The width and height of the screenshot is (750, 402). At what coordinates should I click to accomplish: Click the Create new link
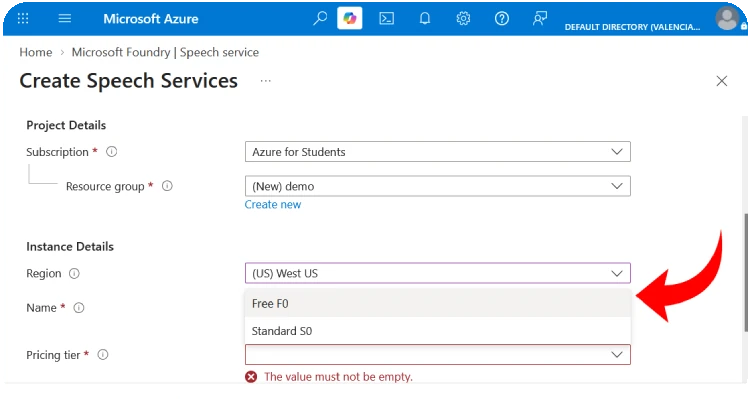pos(273,204)
